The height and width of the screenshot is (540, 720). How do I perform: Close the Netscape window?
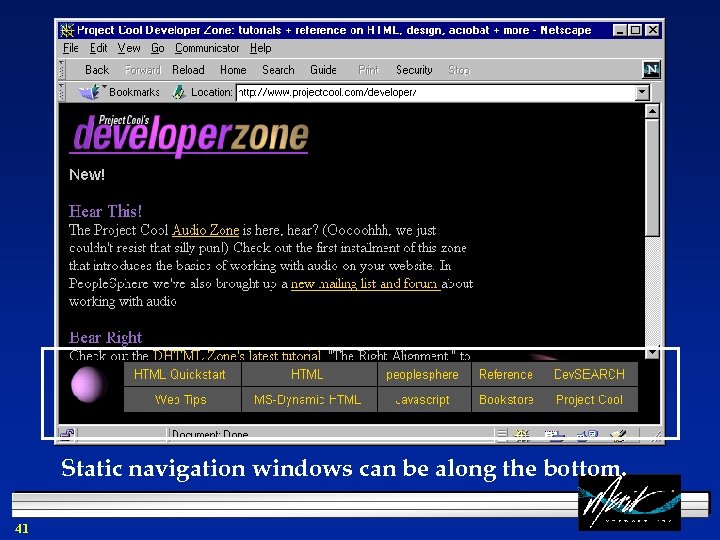click(652, 30)
